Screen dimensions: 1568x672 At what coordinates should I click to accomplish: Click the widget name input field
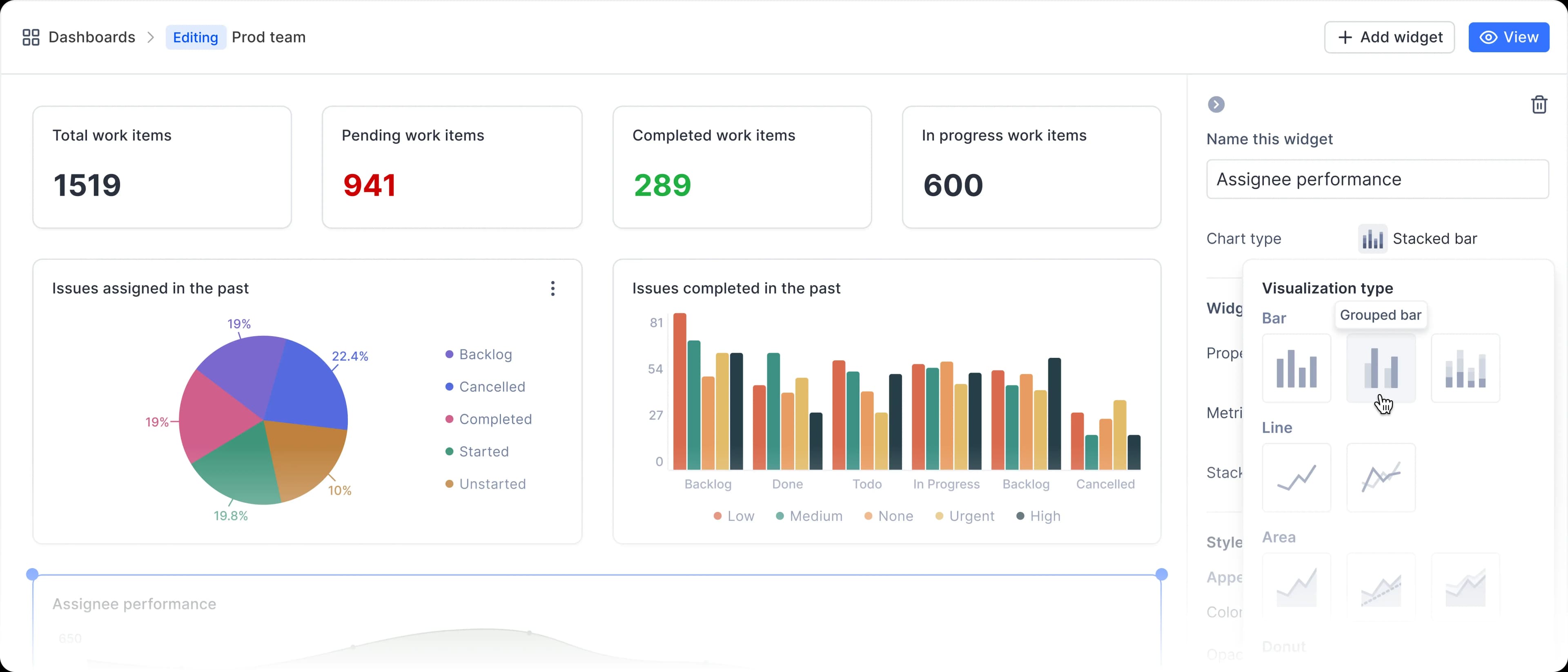(1377, 180)
